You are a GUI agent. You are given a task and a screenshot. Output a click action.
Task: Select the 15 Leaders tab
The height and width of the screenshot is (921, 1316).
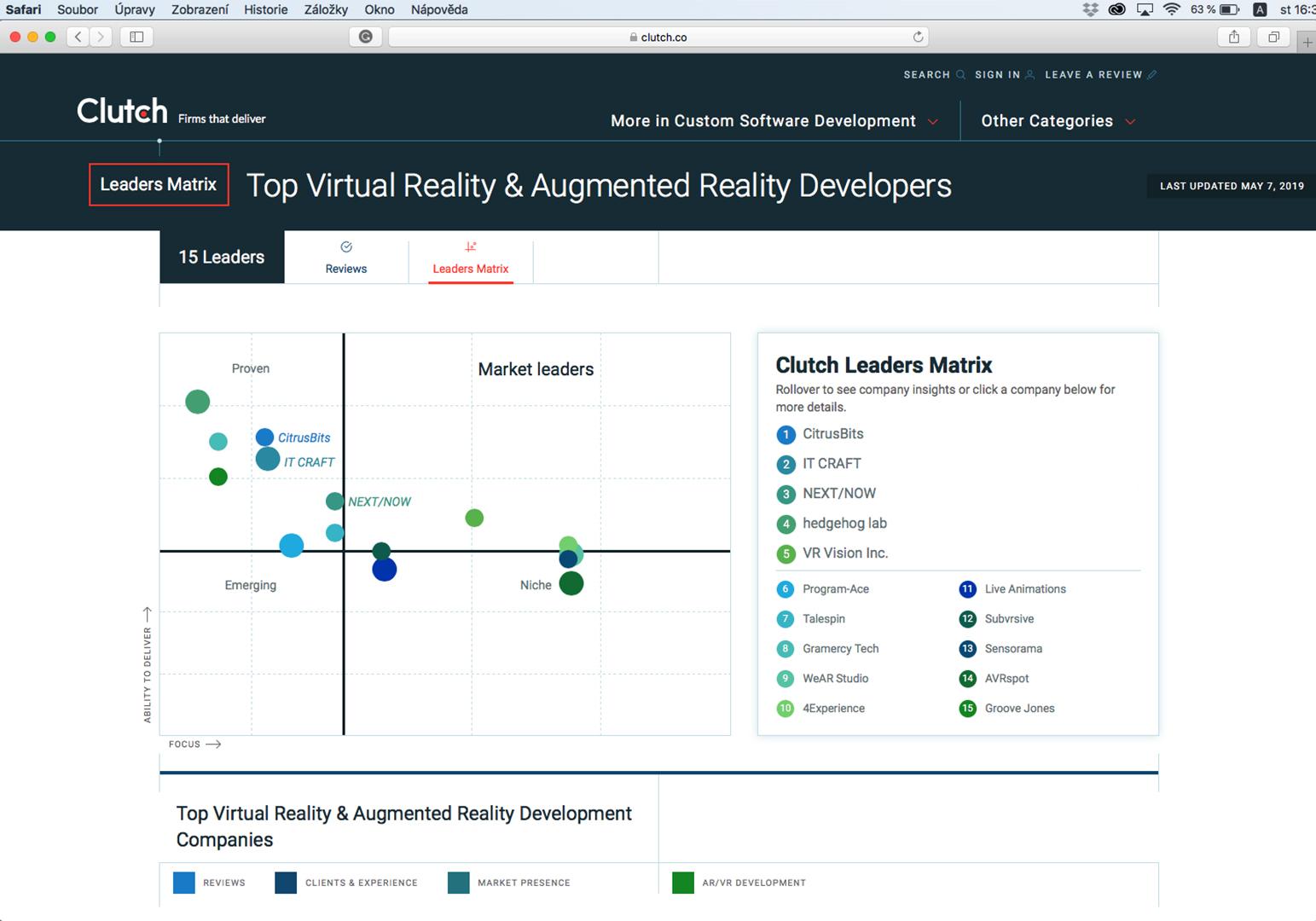222,257
